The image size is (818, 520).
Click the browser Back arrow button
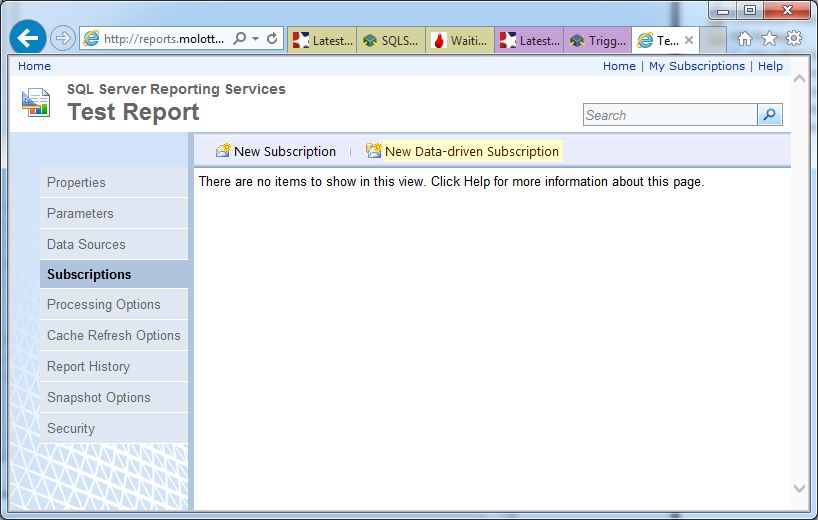(28, 38)
